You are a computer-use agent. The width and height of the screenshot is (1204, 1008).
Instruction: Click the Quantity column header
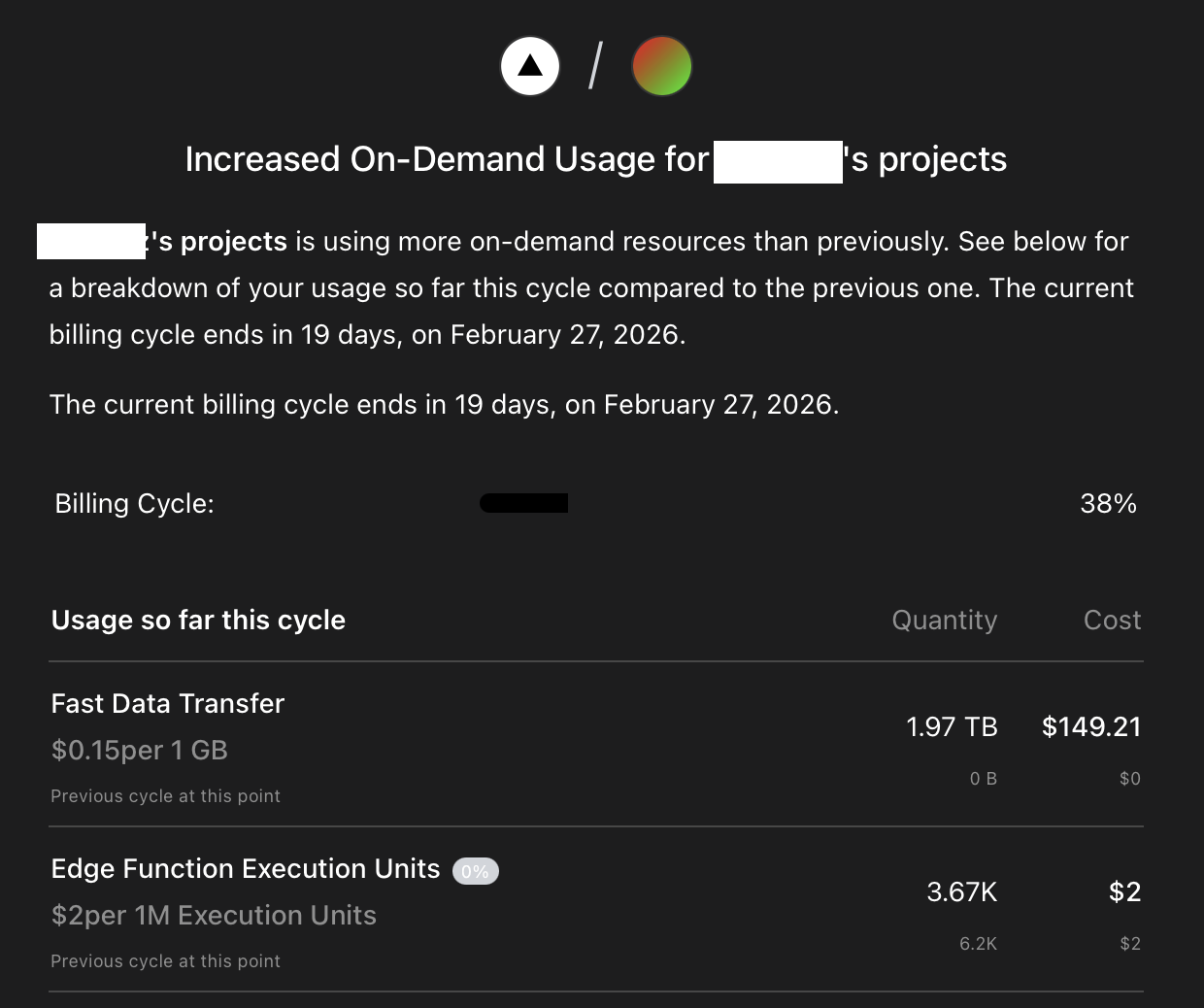point(944,620)
